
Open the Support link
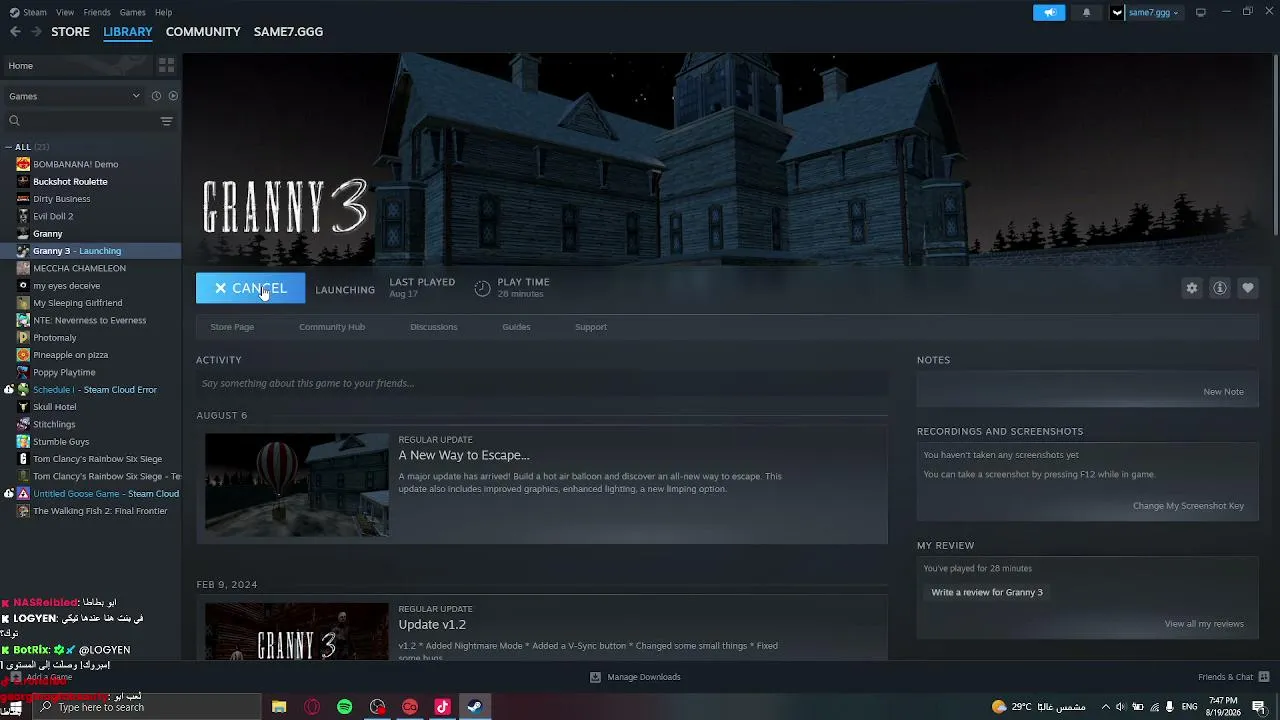coord(591,327)
